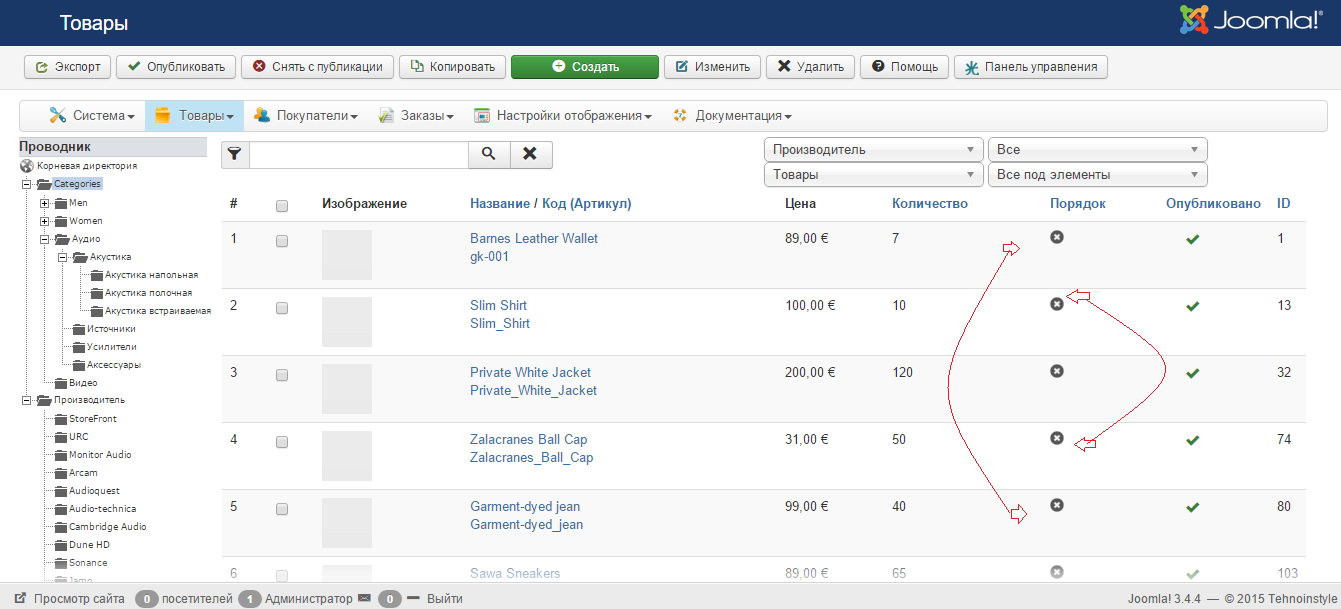Click the Опубликовать toolbar button
The image size is (1341, 609).
click(x=176, y=67)
